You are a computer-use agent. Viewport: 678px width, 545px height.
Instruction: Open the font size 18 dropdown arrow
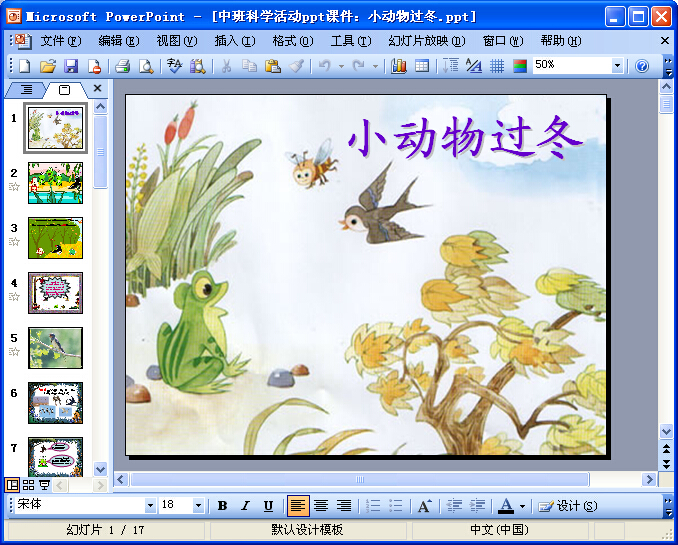[198, 505]
